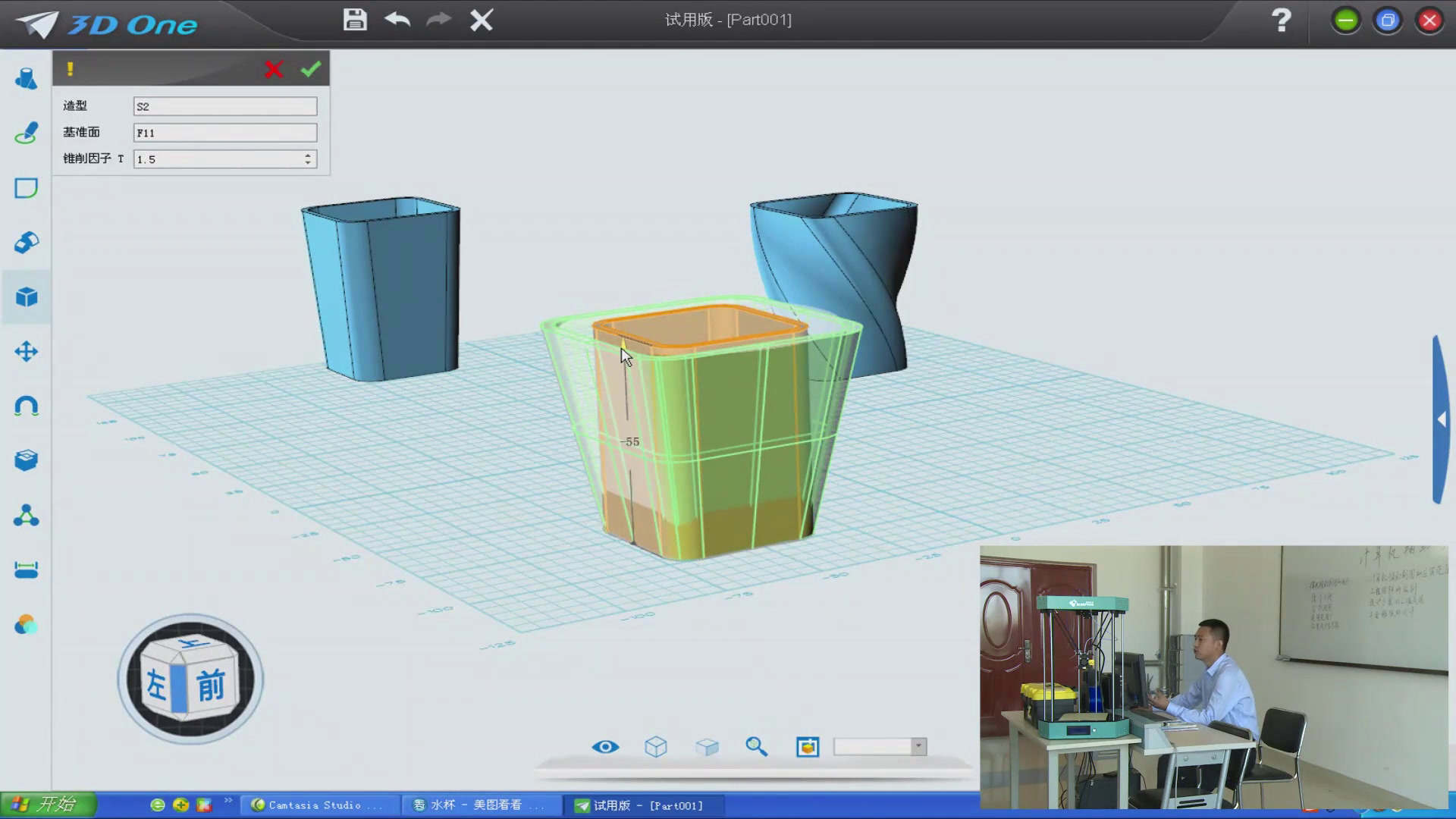Select the special functions cube tool

26,297
